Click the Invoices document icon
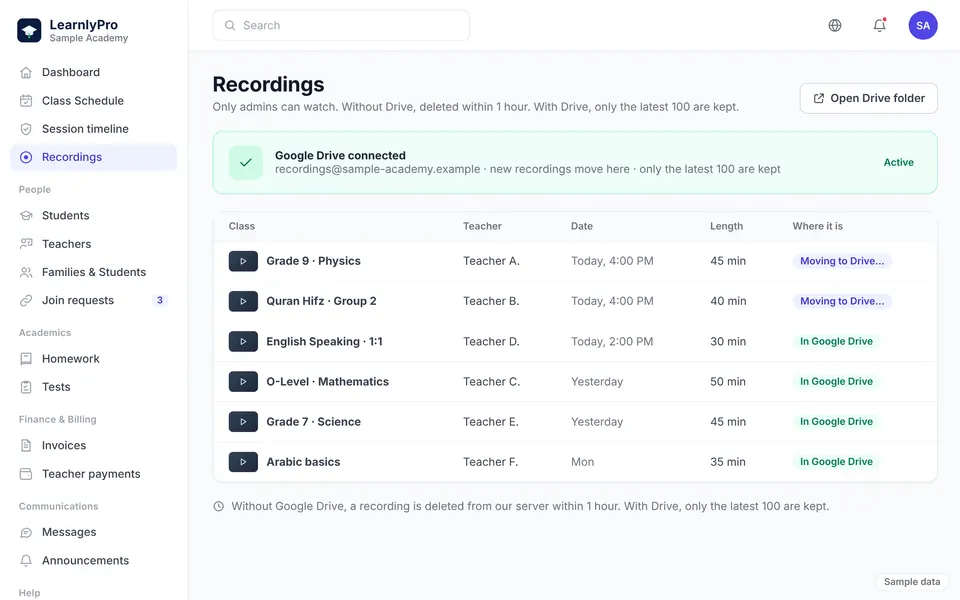Viewport: 960px width, 600px height. point(26,446)
